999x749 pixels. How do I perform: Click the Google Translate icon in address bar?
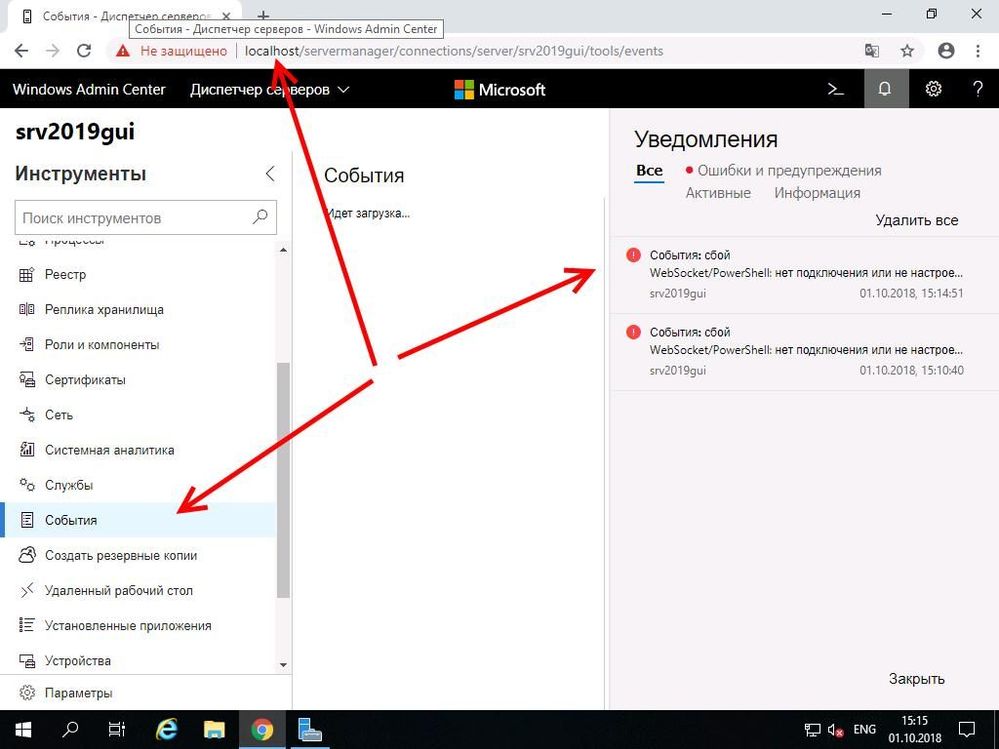tap(872, 51)
